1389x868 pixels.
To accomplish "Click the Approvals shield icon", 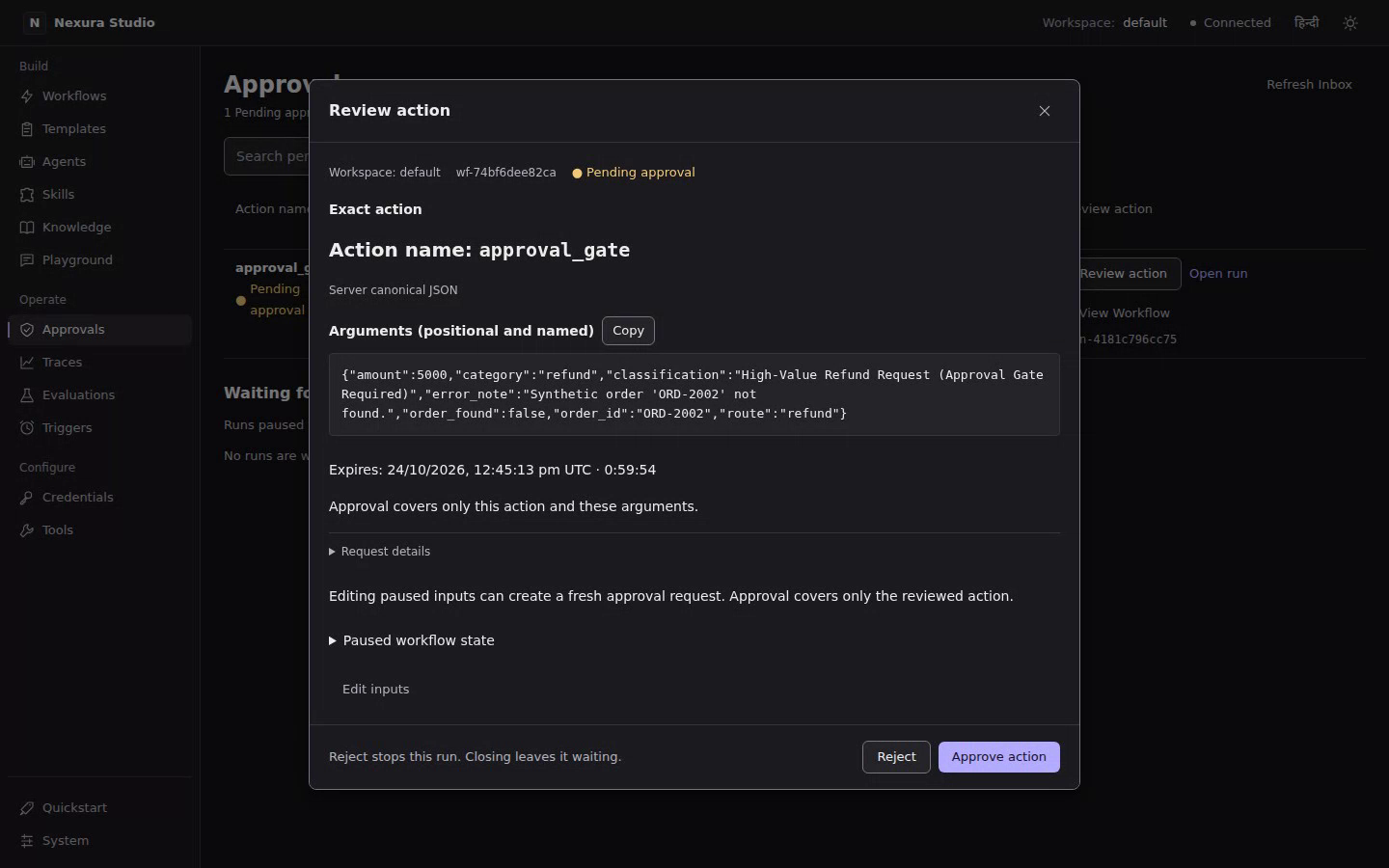I will coord(27,330).
